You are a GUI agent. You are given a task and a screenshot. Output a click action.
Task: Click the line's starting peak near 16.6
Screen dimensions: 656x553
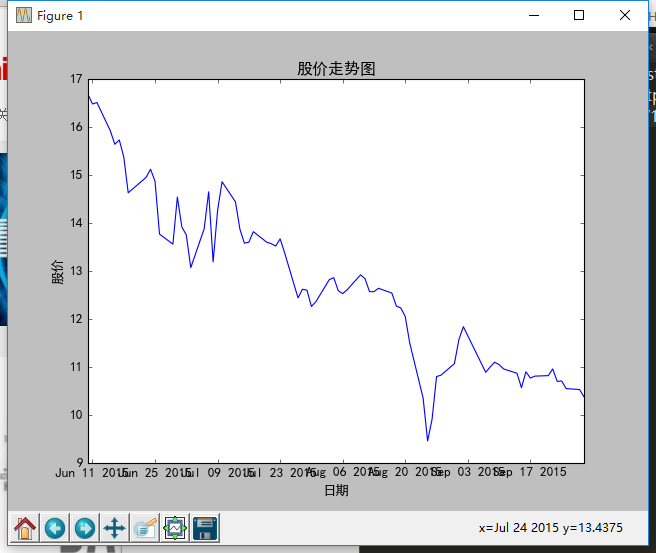[89, 96]
